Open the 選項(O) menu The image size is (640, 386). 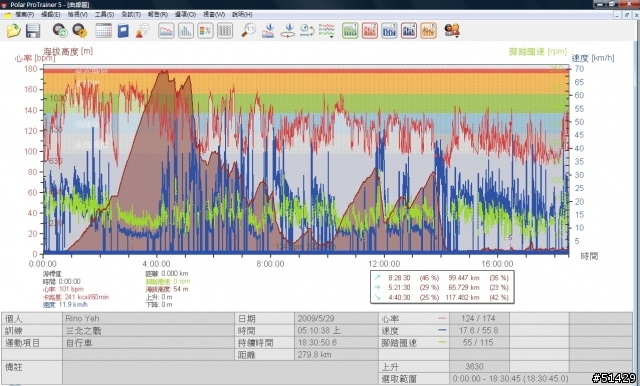point(185,15)
